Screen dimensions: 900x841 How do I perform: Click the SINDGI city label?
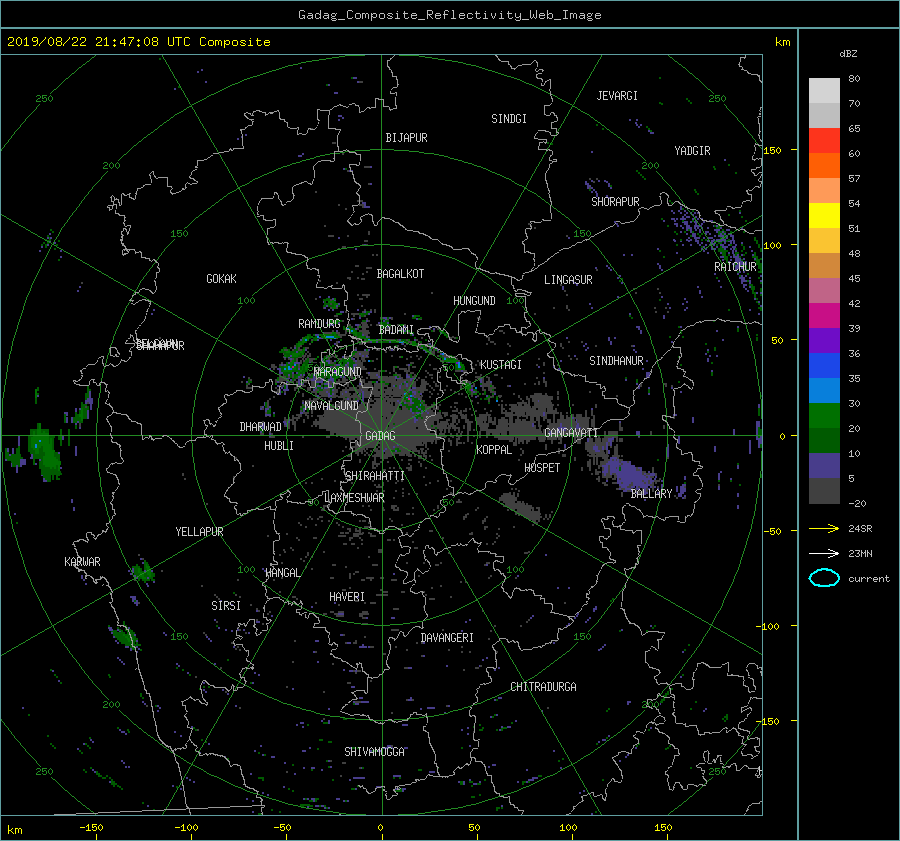509,118
